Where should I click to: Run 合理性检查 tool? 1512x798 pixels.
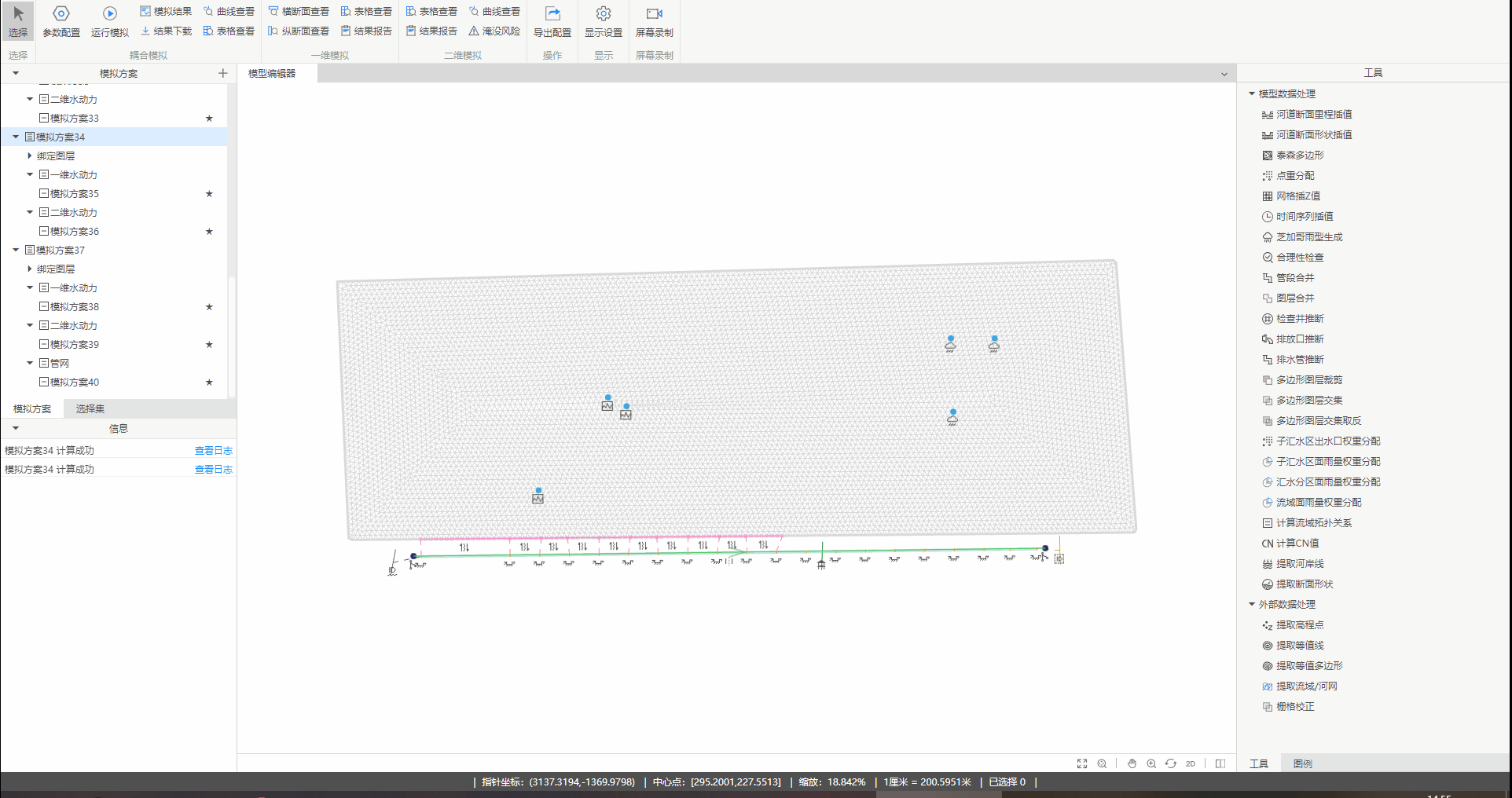point(1293,257)
